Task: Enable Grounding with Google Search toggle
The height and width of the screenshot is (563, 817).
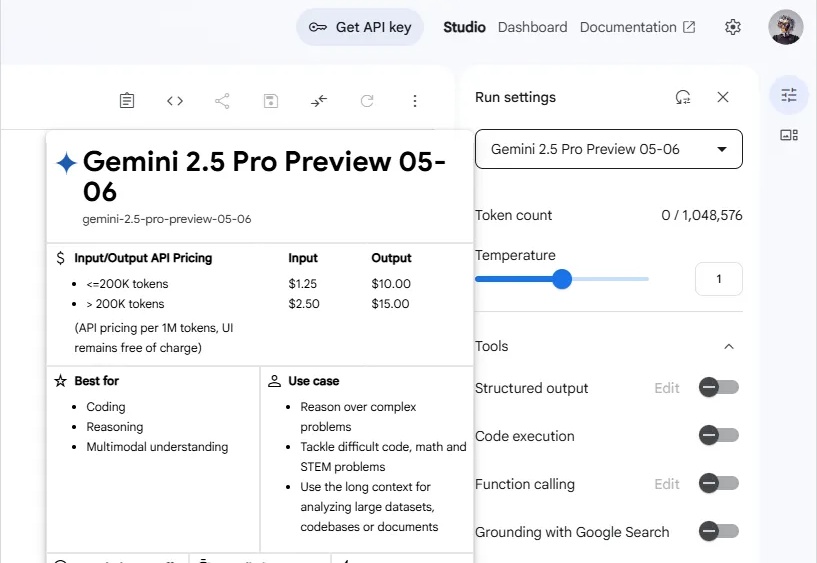Action: pyautogui.click(x=719, y=531)
